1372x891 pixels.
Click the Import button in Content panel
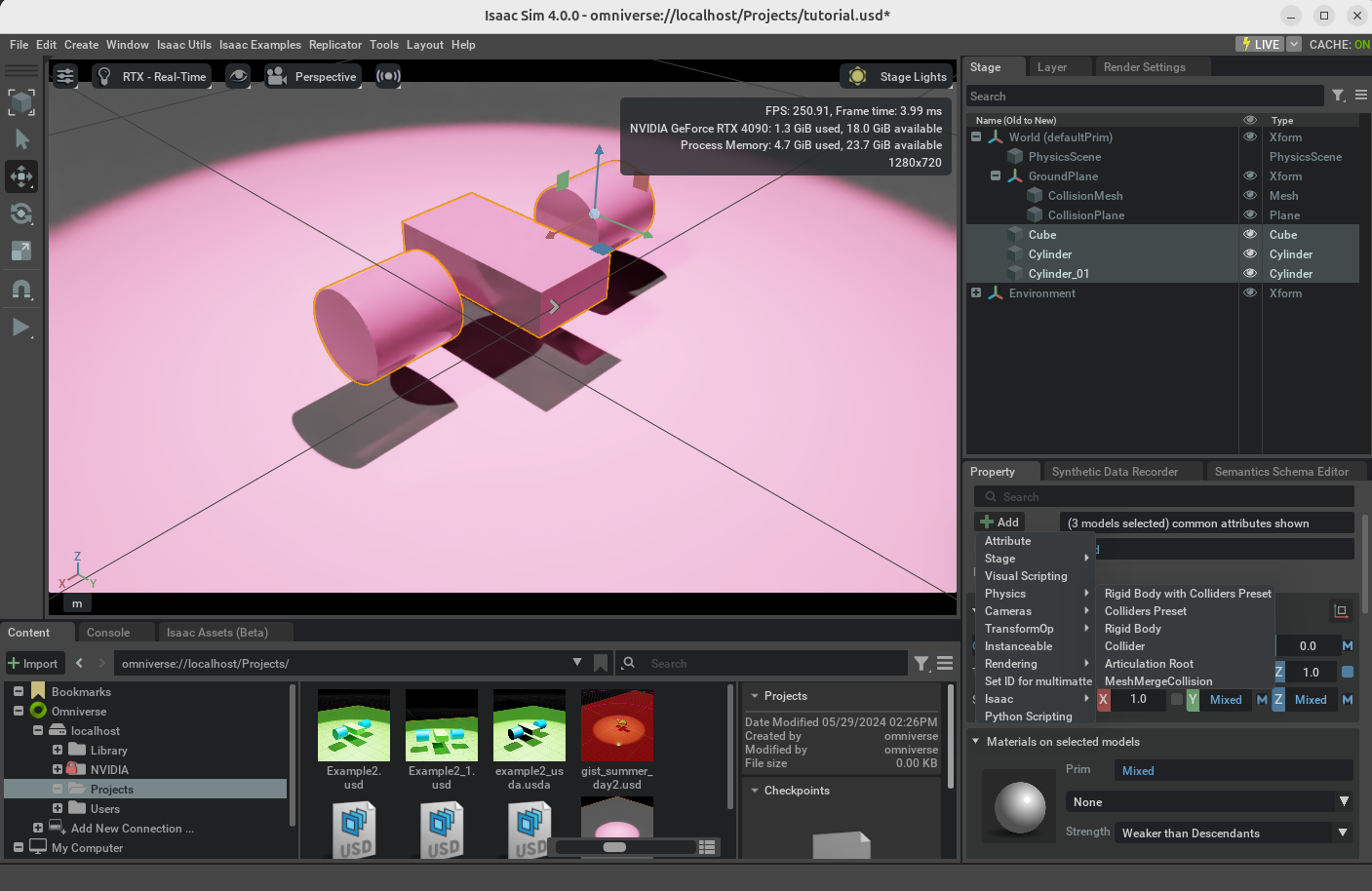point(34,664)
